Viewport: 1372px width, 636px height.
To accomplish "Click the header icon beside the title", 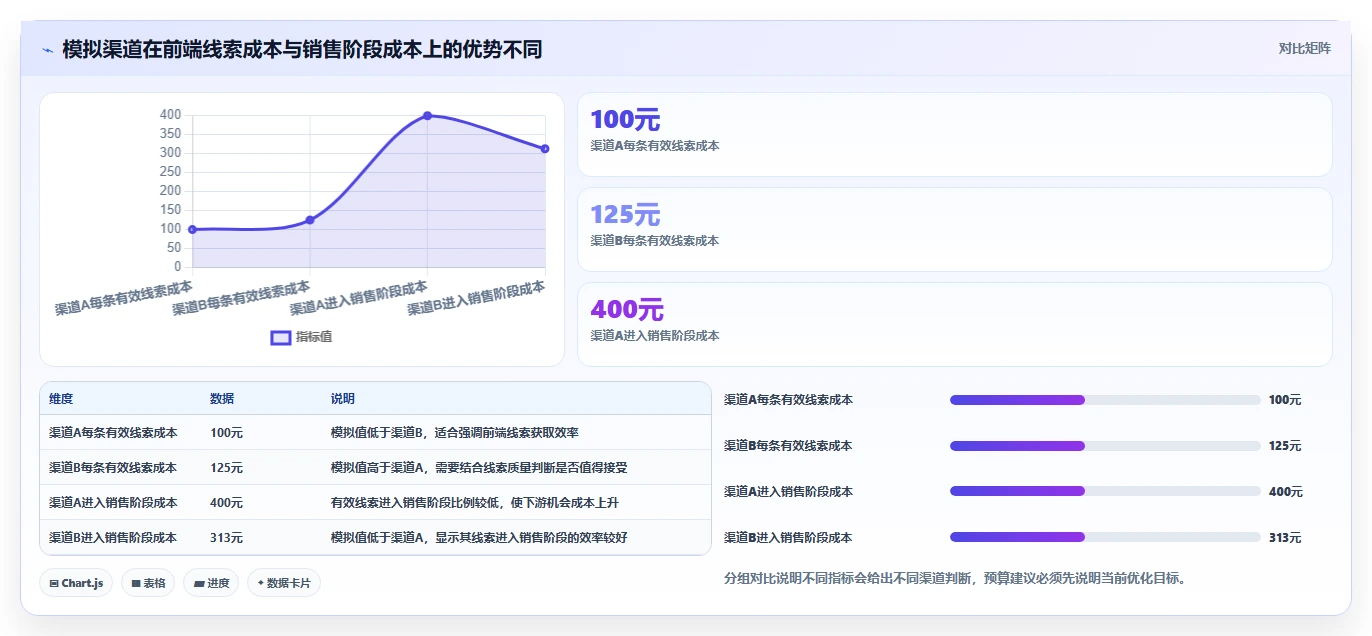I will coord(47,50).
